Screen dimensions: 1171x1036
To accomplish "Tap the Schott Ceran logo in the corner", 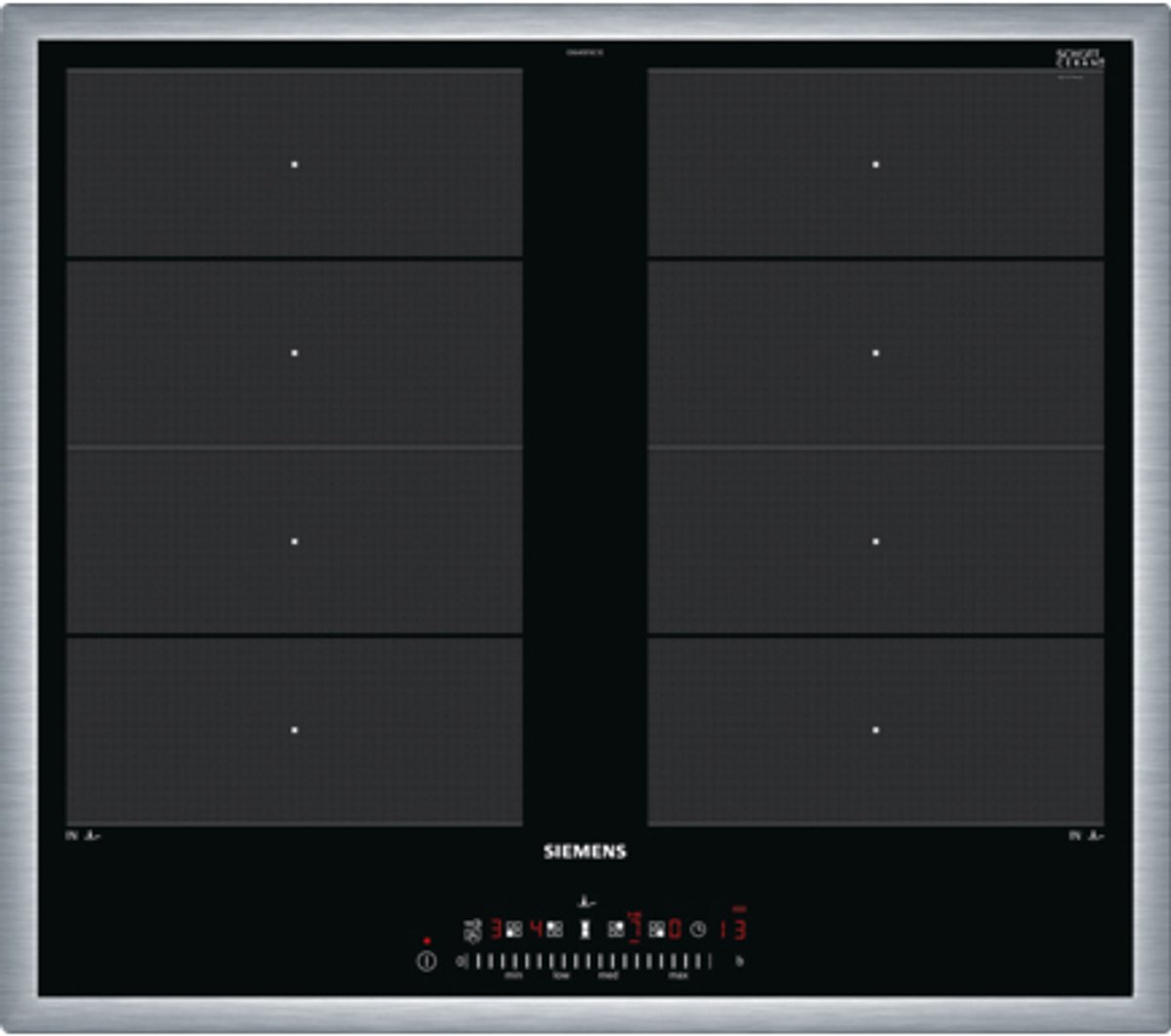I will point(1079,58).
